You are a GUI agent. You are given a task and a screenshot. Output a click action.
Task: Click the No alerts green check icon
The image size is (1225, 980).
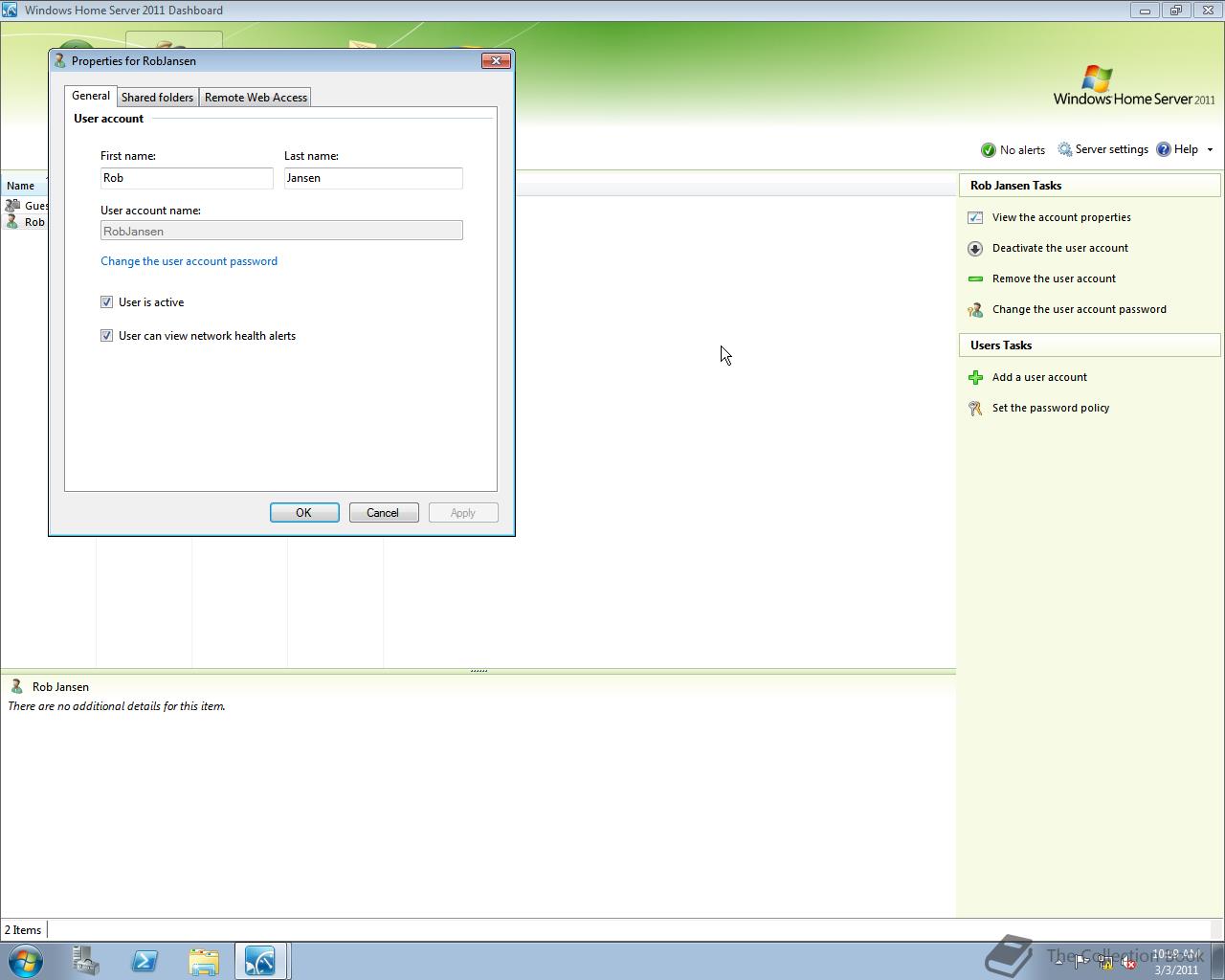point(988,150)
